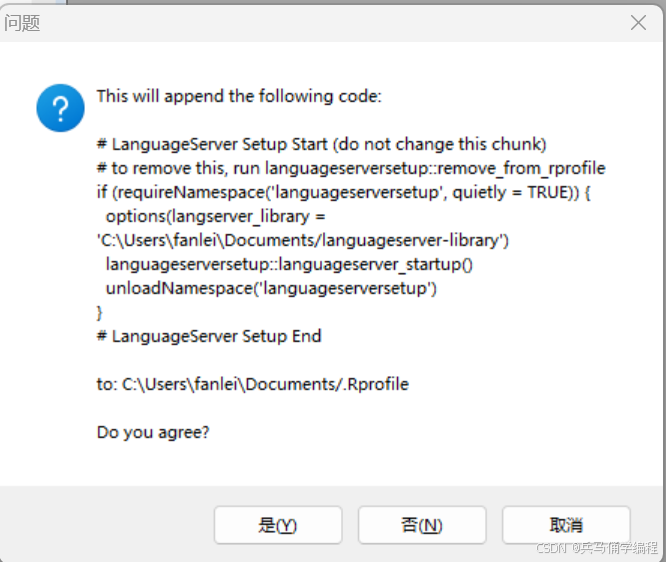This screenshot has width=666, height=562.
Task: Click the unloadNamespace('languageserversetup') line
Action: [x=271, y=288]
